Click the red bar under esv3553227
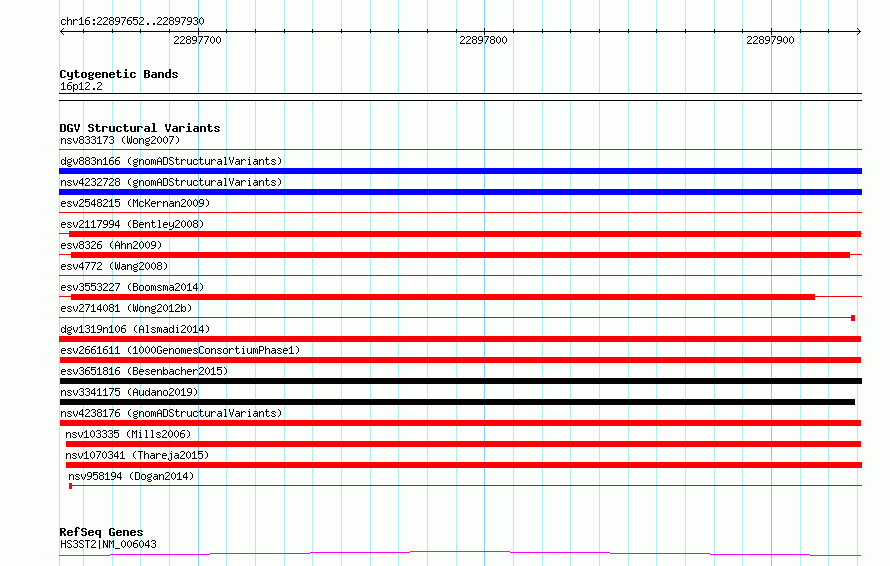The width and height of the screenshot is (890, 566). (x=443, y=297)
